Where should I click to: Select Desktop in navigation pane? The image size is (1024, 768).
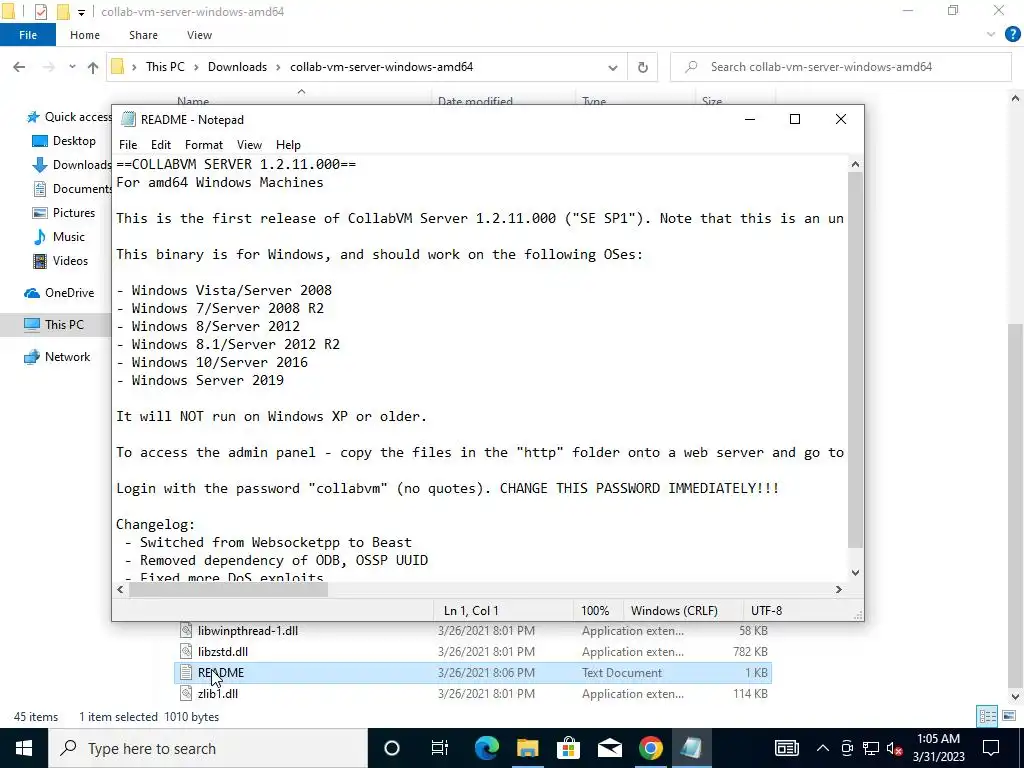pos(74,141)
